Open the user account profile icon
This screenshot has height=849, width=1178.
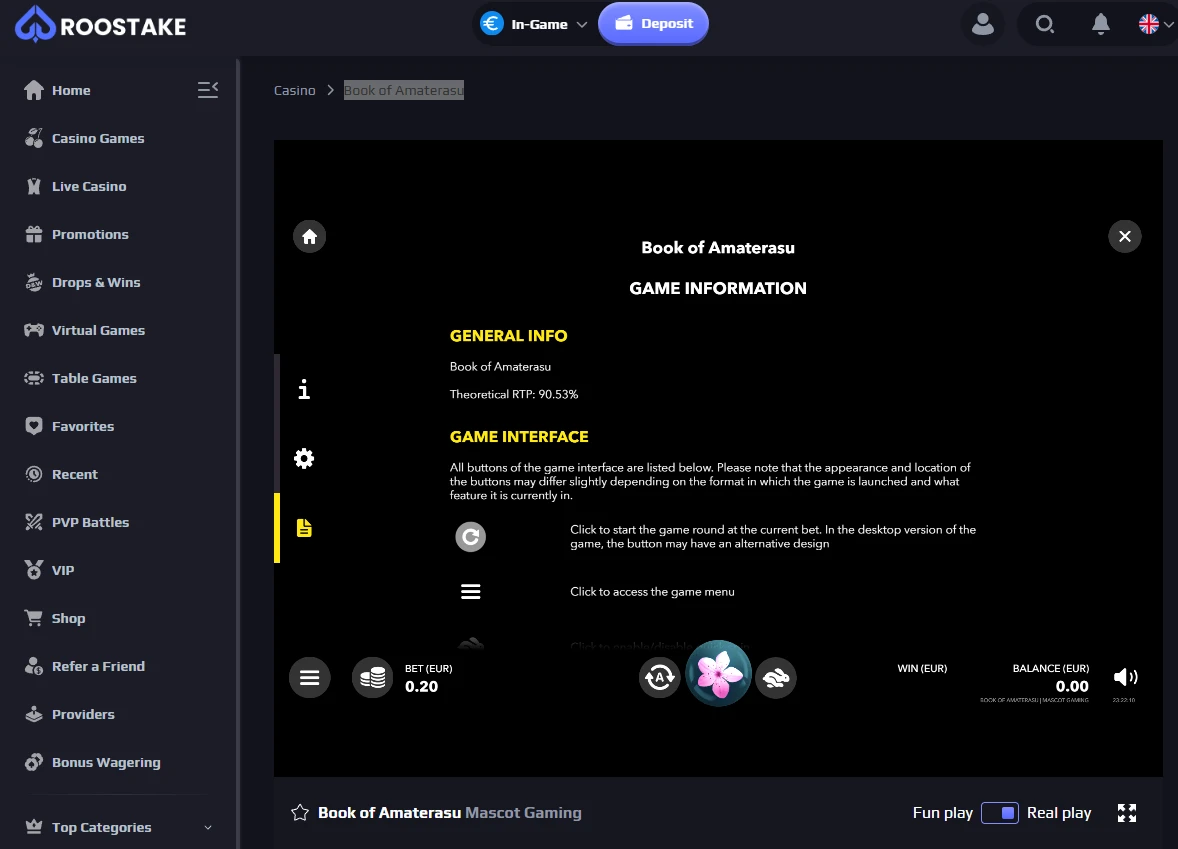983,24
